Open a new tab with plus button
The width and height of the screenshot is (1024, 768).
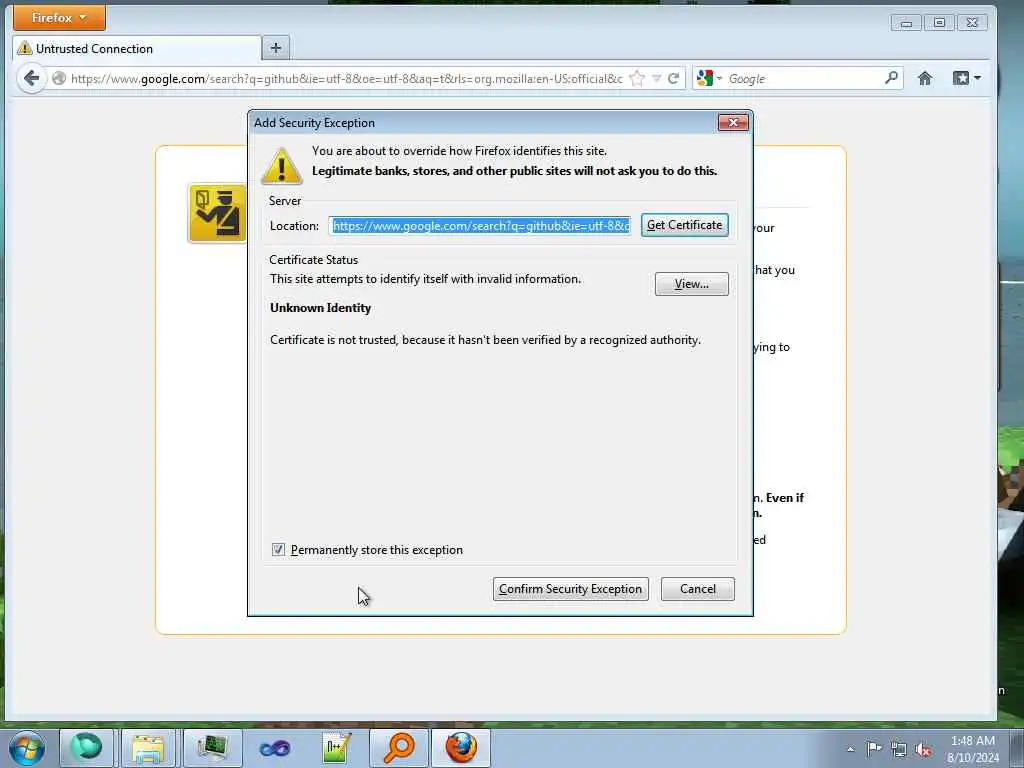tap(276, 48)
